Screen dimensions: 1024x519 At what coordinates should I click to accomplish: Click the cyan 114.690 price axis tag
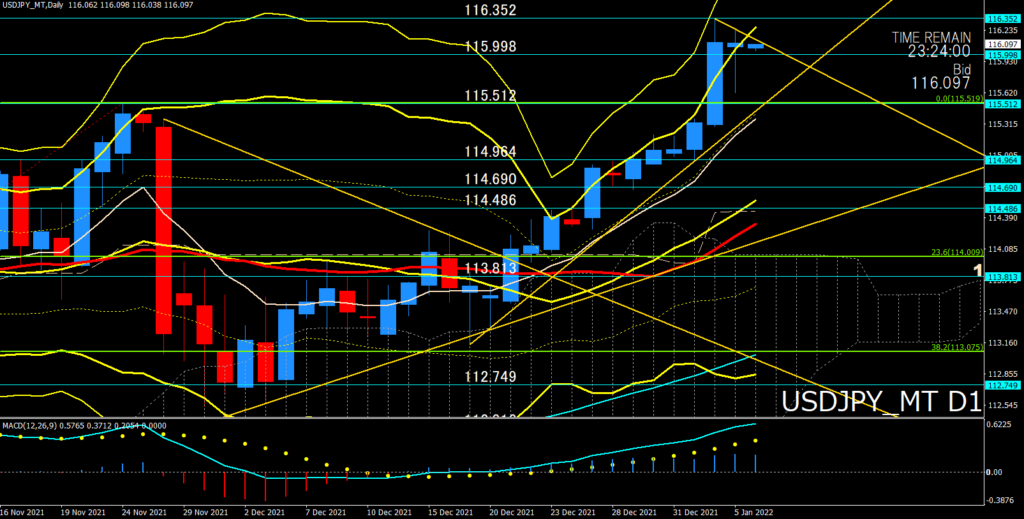pos(1003,188)
